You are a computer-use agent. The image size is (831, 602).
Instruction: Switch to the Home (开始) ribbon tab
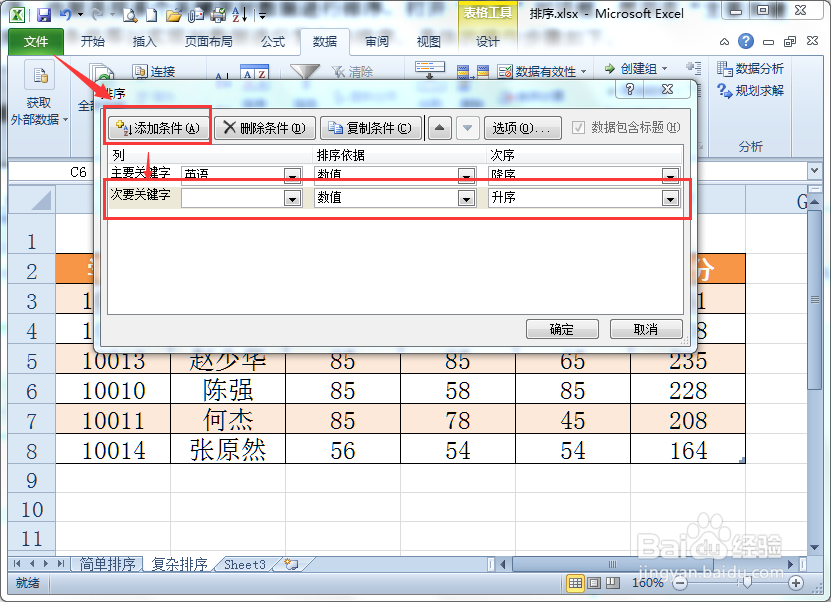pos(93,41)
